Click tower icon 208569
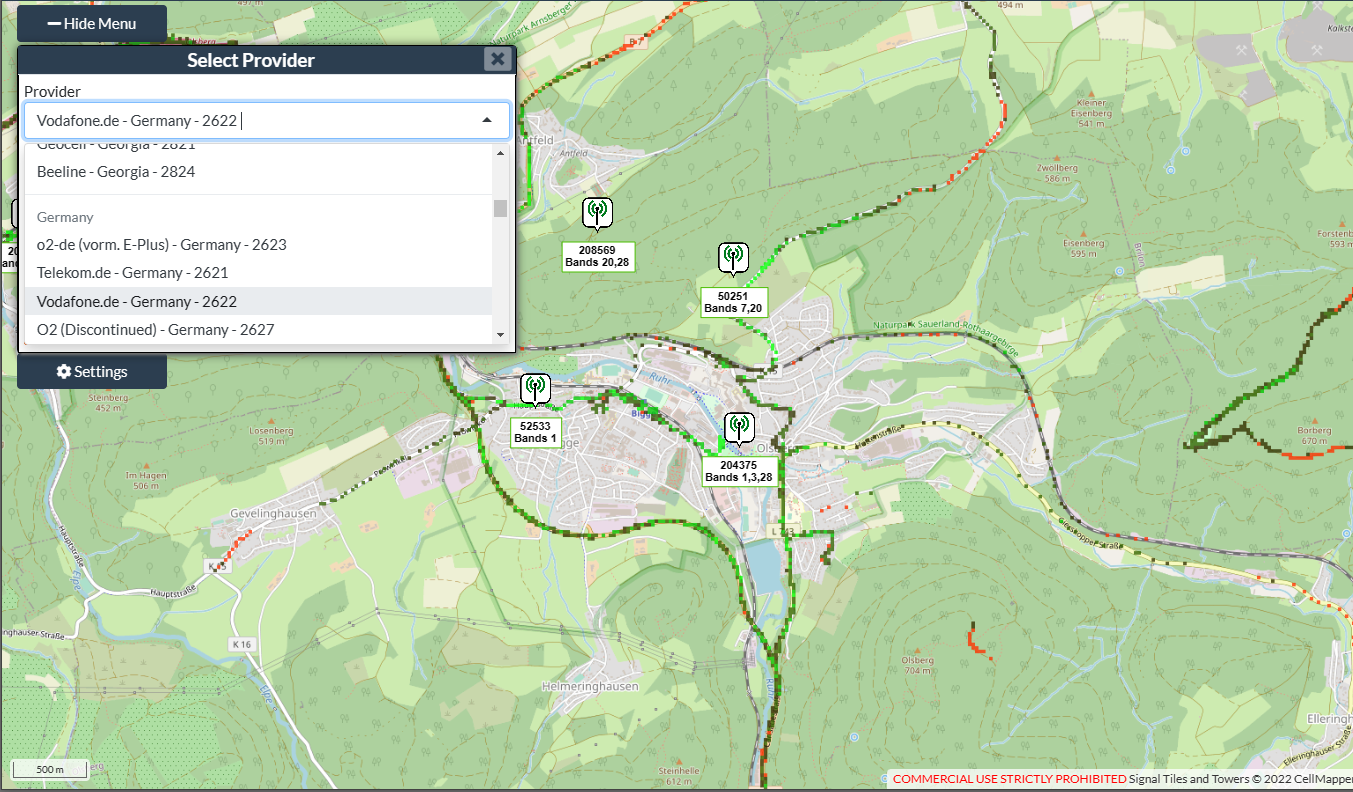The image size is (1353, 792). tap(597, 214)
